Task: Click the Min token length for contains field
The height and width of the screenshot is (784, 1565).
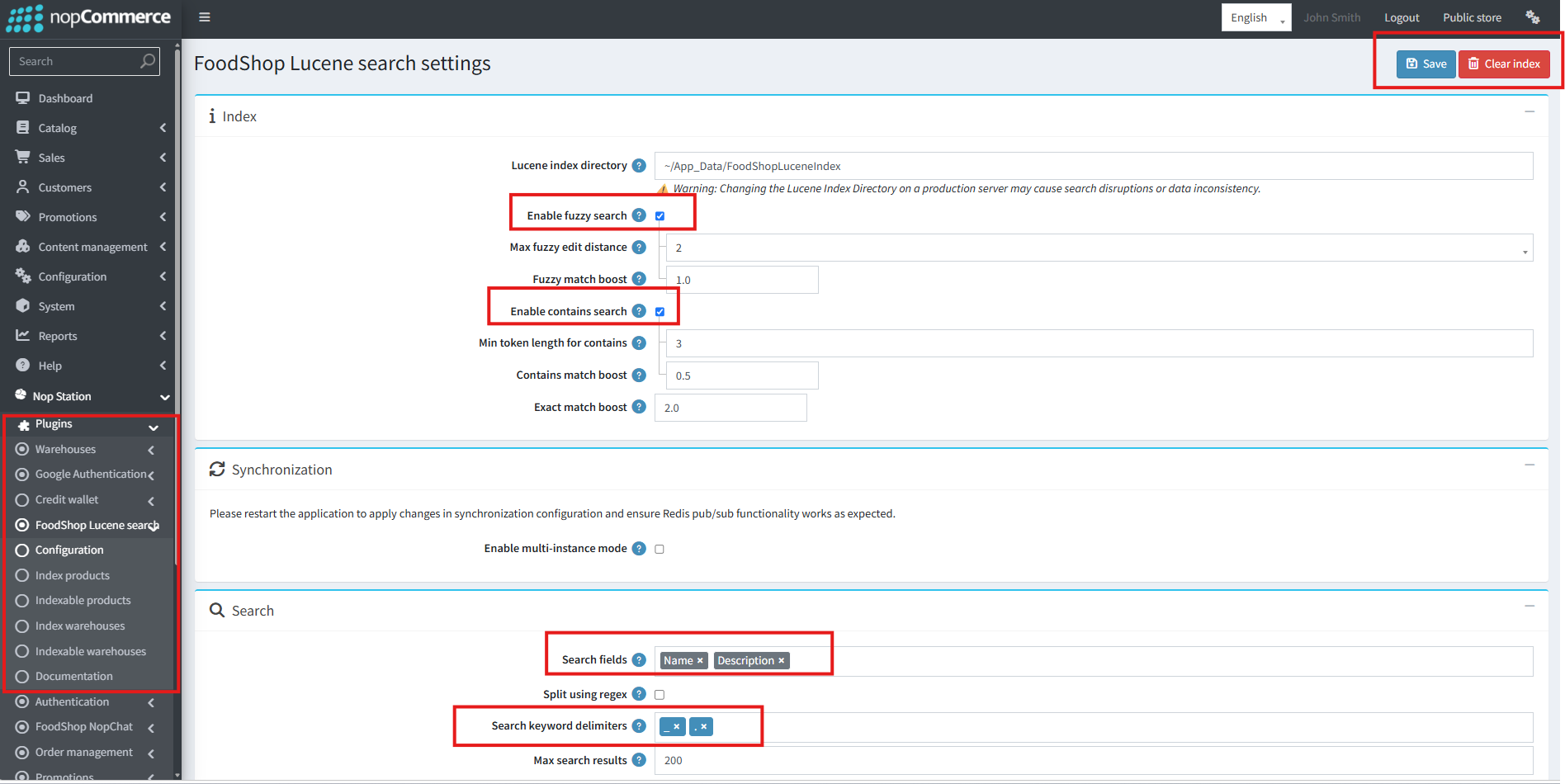Action: pos(1099,343)
